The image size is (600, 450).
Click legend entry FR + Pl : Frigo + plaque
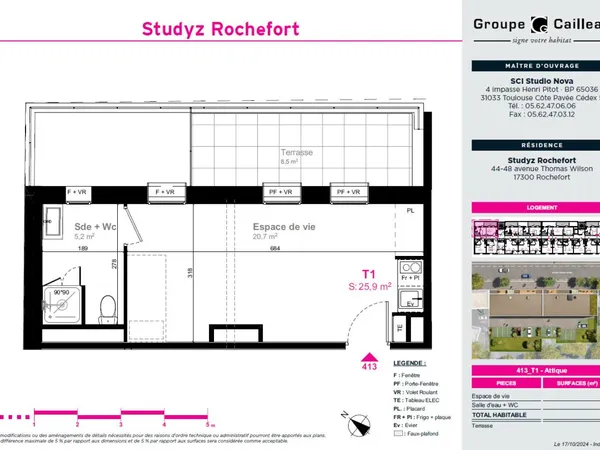422,417
